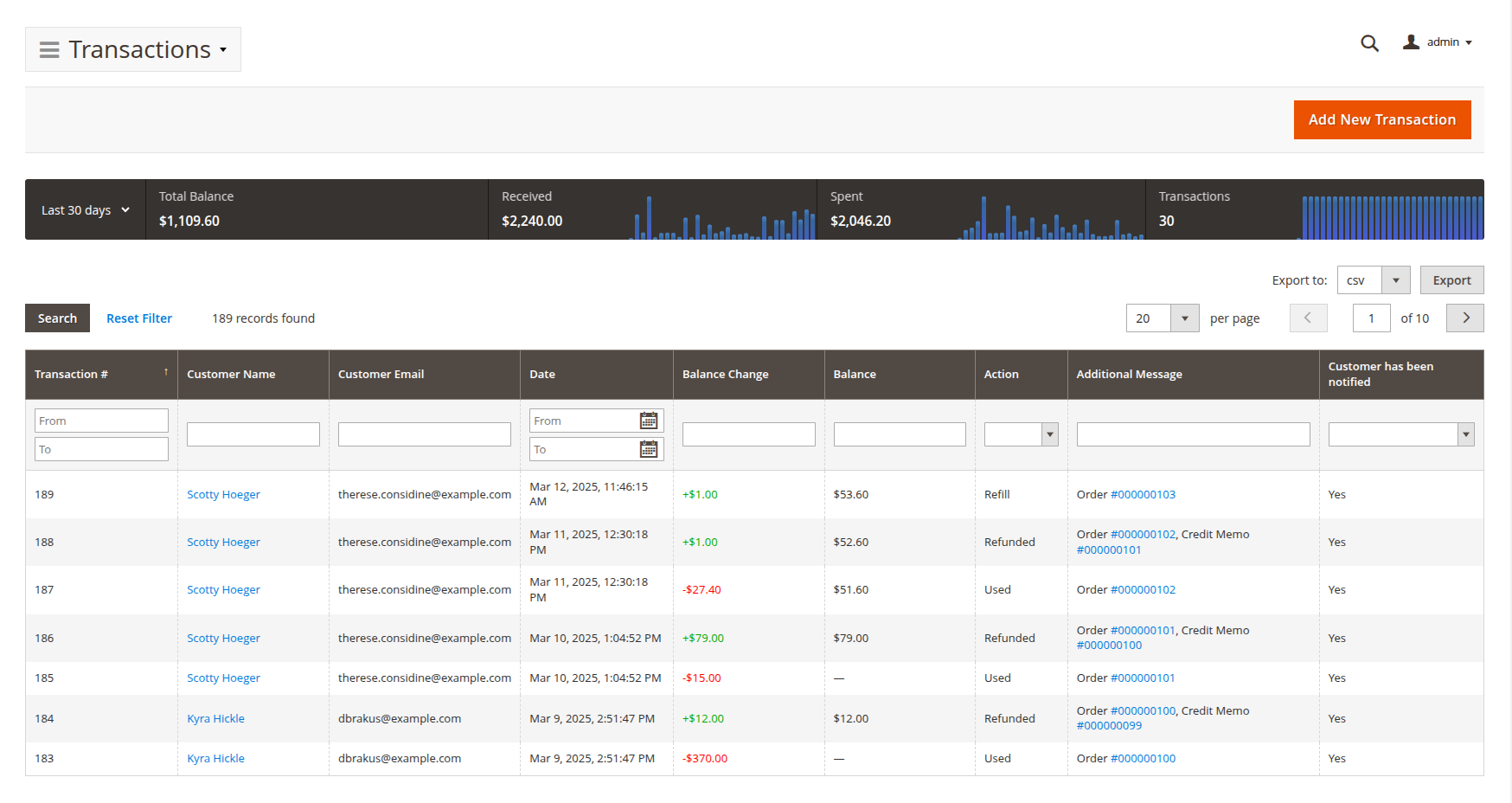Click the search magnifier icon
This screenshot has width=1512, height=803.
(1369, 43)
